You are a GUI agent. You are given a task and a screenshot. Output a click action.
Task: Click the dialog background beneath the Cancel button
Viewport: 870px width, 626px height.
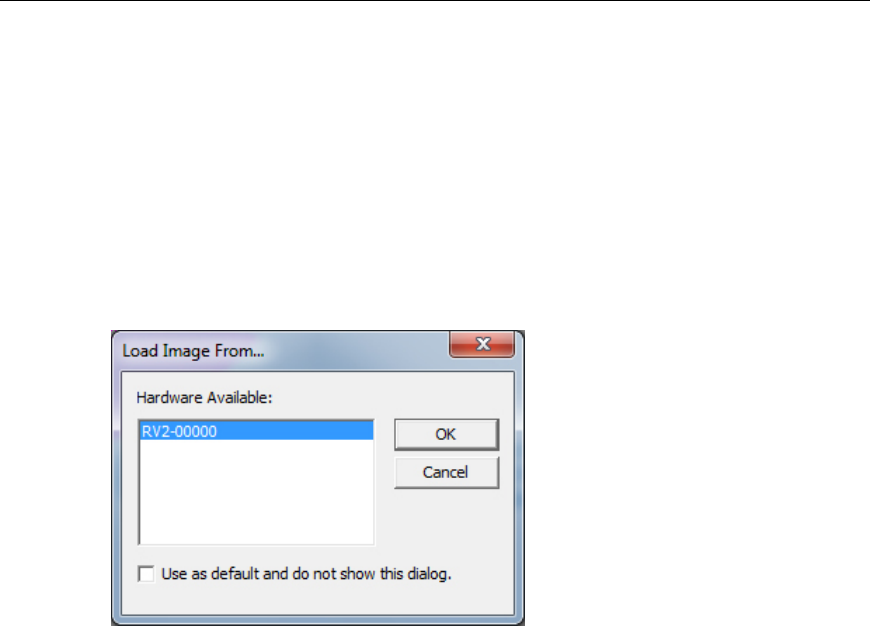click(446, 522)
